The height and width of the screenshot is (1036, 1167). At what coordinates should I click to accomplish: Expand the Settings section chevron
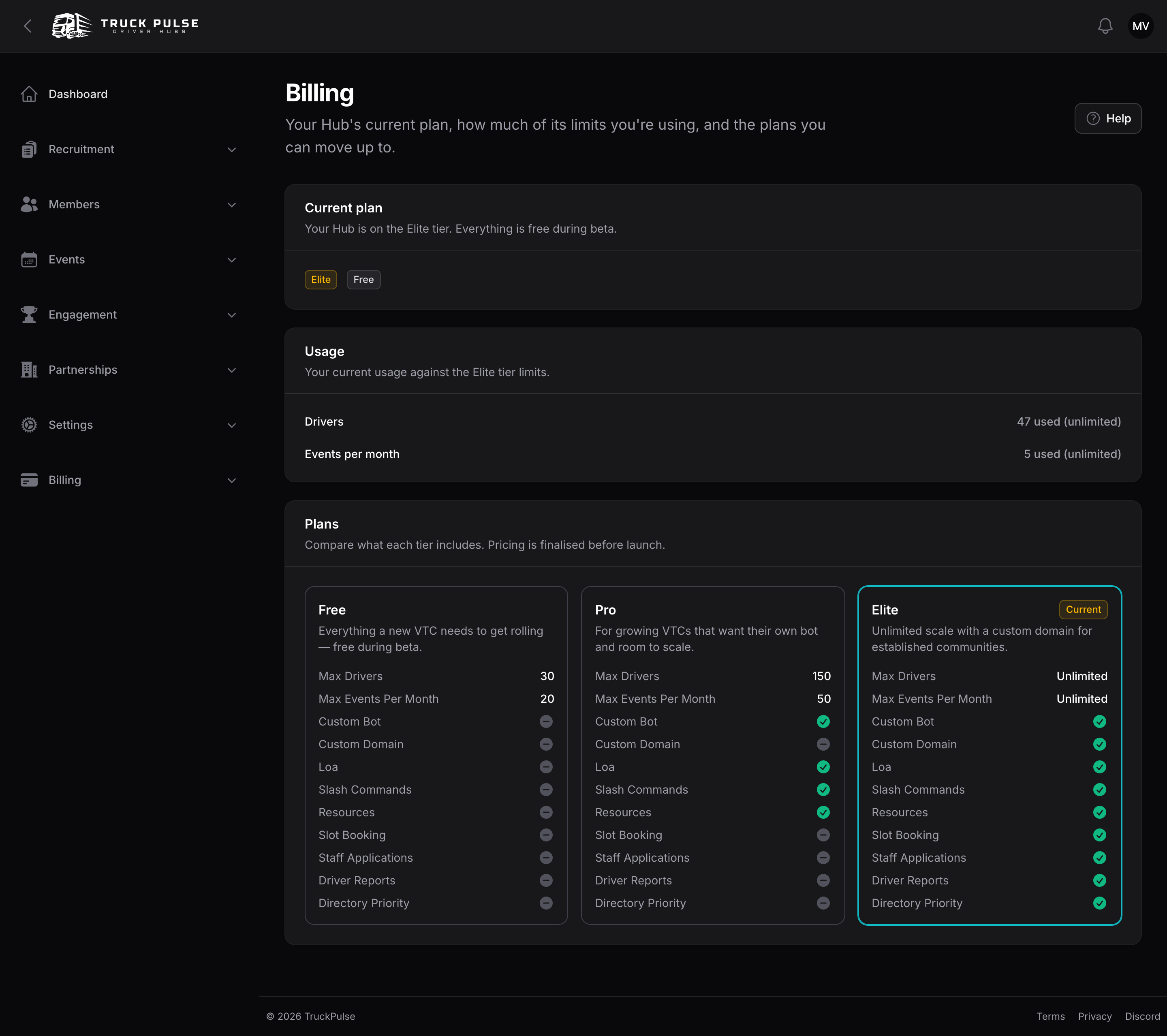[232, 425]
